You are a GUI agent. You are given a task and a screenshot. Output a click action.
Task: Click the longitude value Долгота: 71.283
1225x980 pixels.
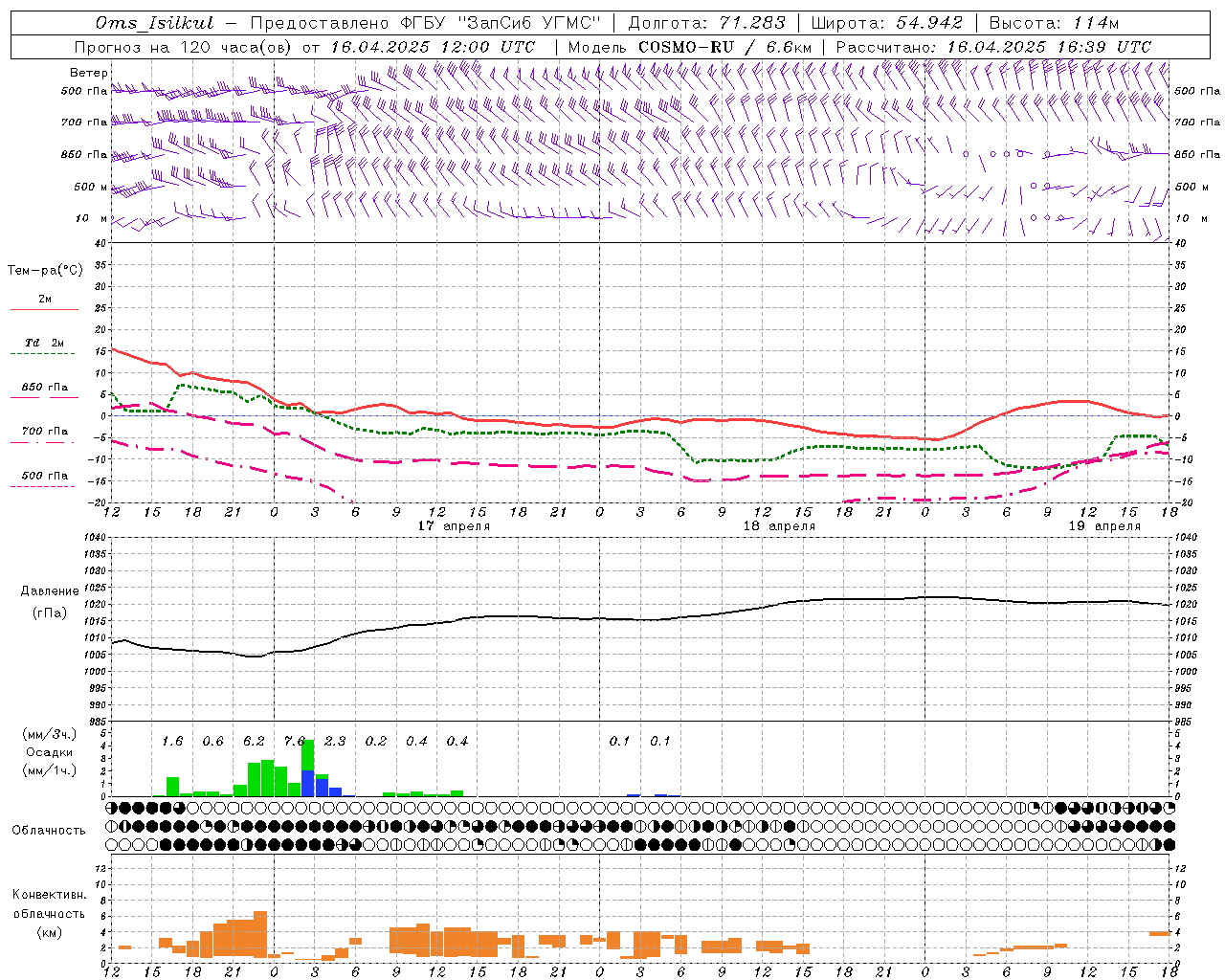pos(706,23)
